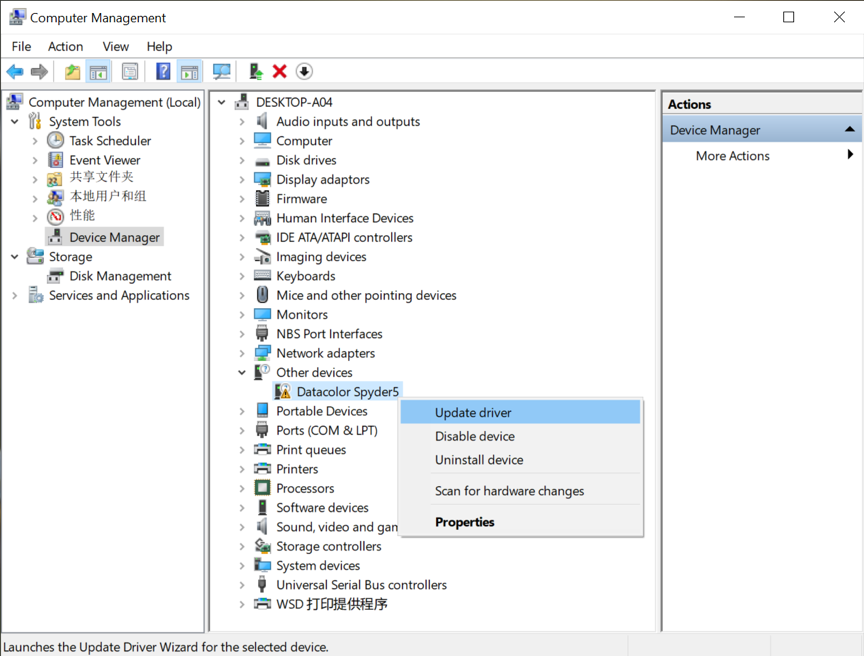Click the Audio inputs and outputs speaker icon
The image size is (864, 656).
[x=262, y=121]
